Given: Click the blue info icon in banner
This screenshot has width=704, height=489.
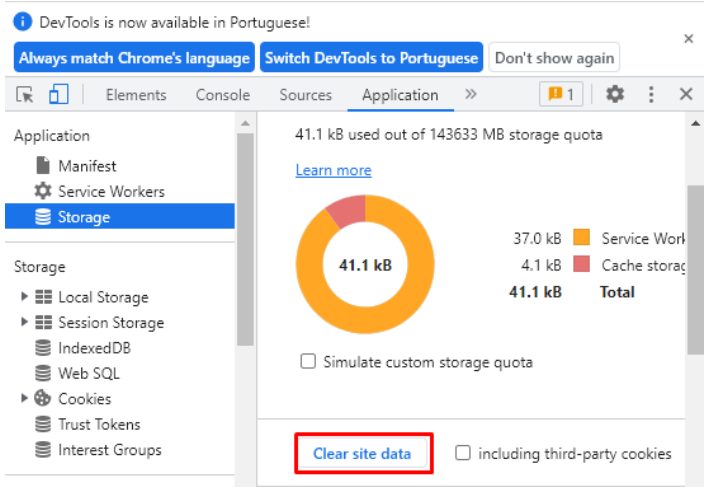Looking at the screenshot, I should pyautogui.click(x=22, y=22).
